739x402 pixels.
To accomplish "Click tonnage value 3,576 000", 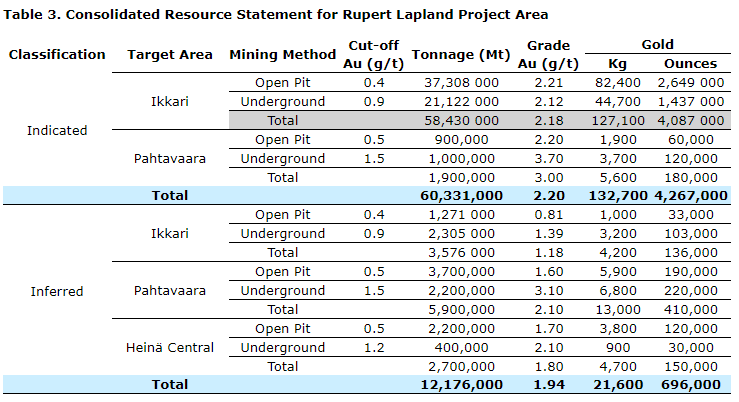I will click(461, 253).
